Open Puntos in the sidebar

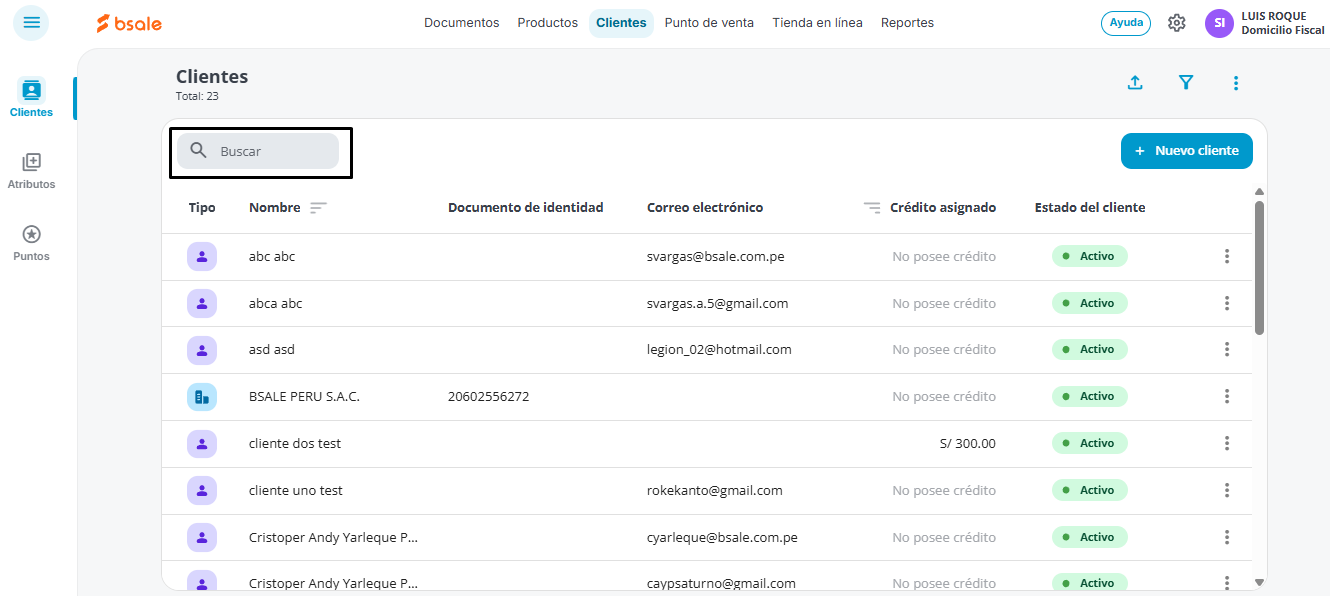(x=31, y=243)
